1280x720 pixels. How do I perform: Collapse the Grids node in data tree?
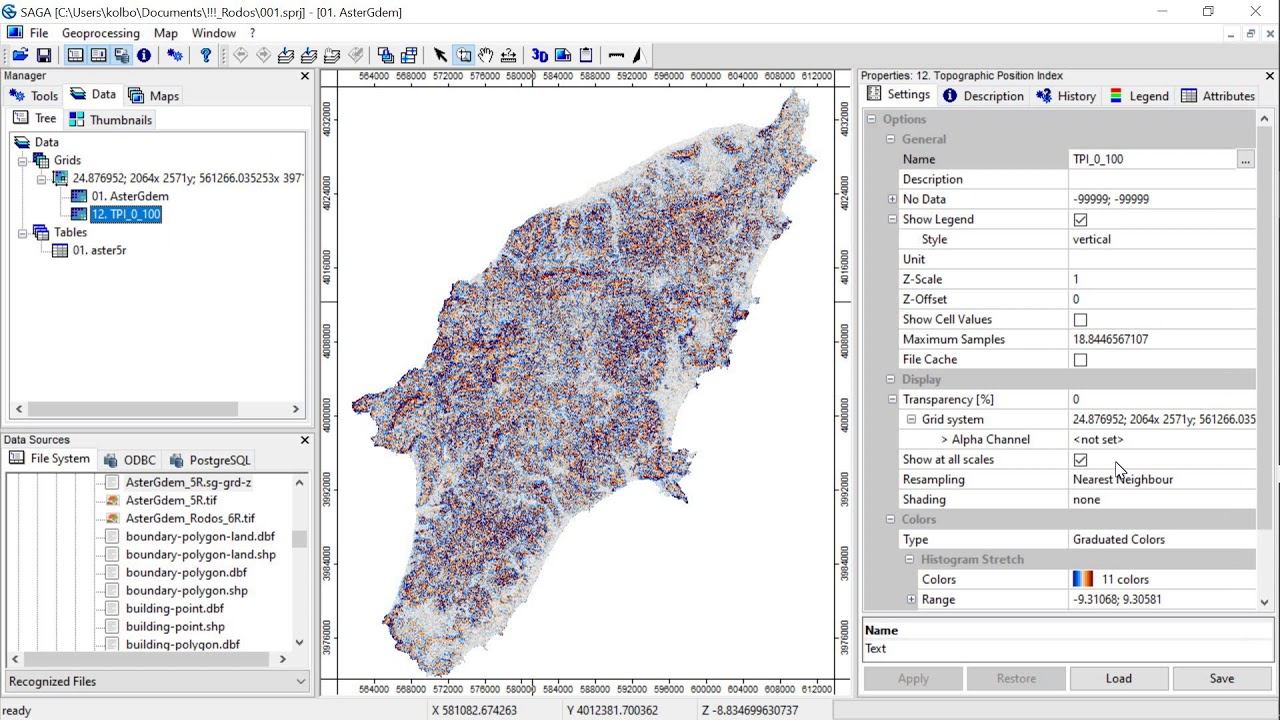coord(23,160)
